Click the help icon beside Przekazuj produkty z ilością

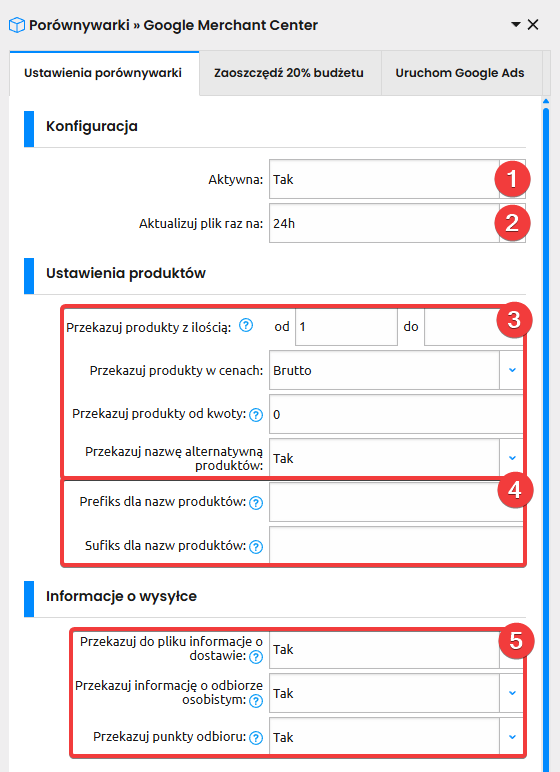[246, 325]
